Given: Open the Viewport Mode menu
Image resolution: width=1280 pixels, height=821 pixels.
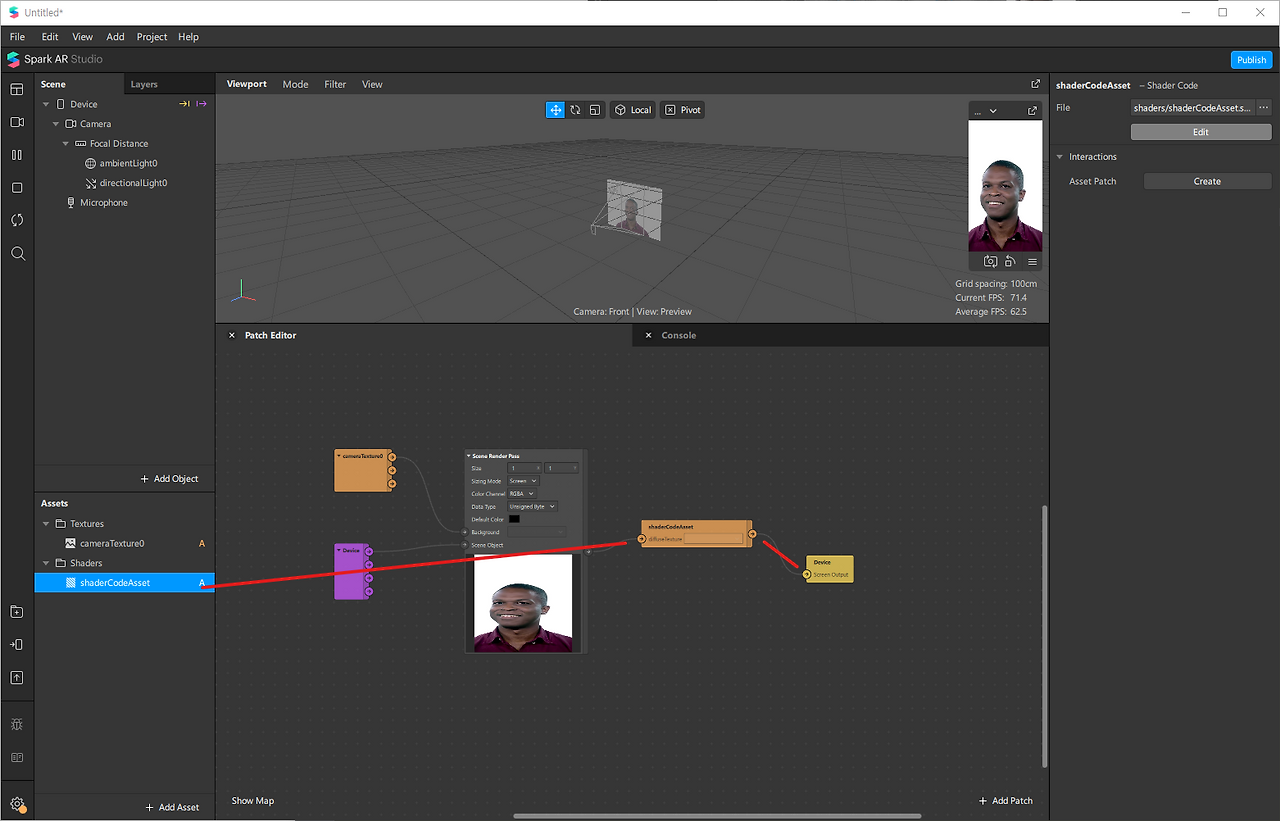Looking at the screenshot, I should pyautogui.click(x=295, y=85).
